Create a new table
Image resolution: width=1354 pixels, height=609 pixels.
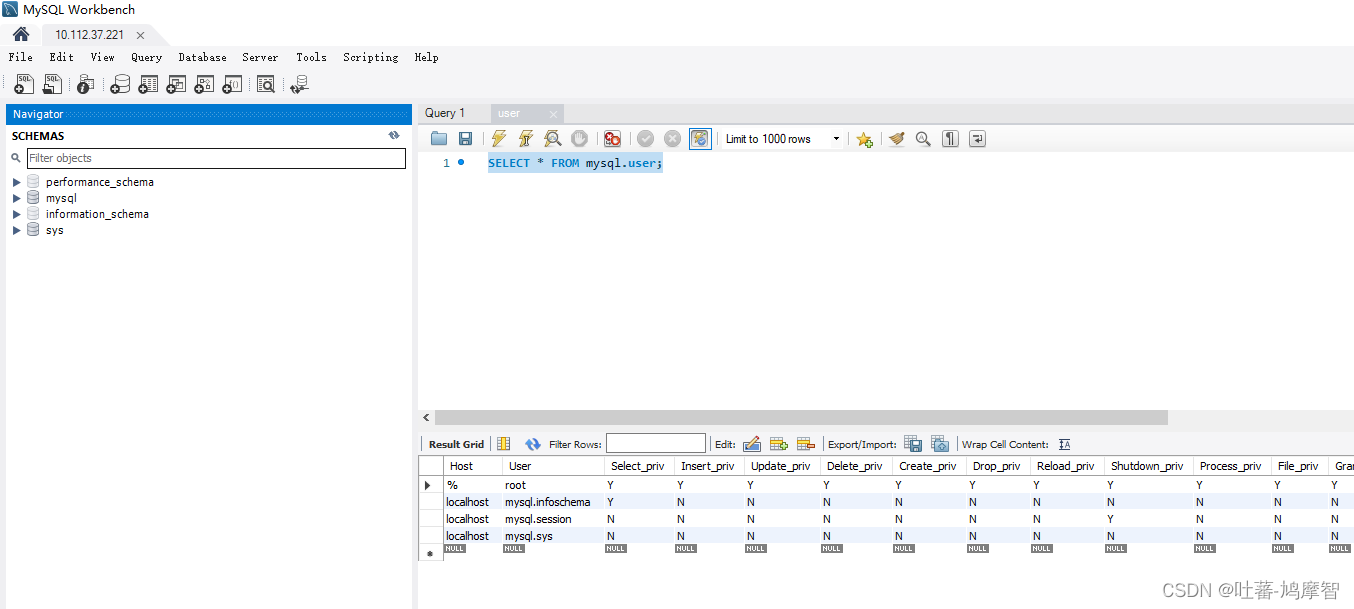tap(147, 84)
